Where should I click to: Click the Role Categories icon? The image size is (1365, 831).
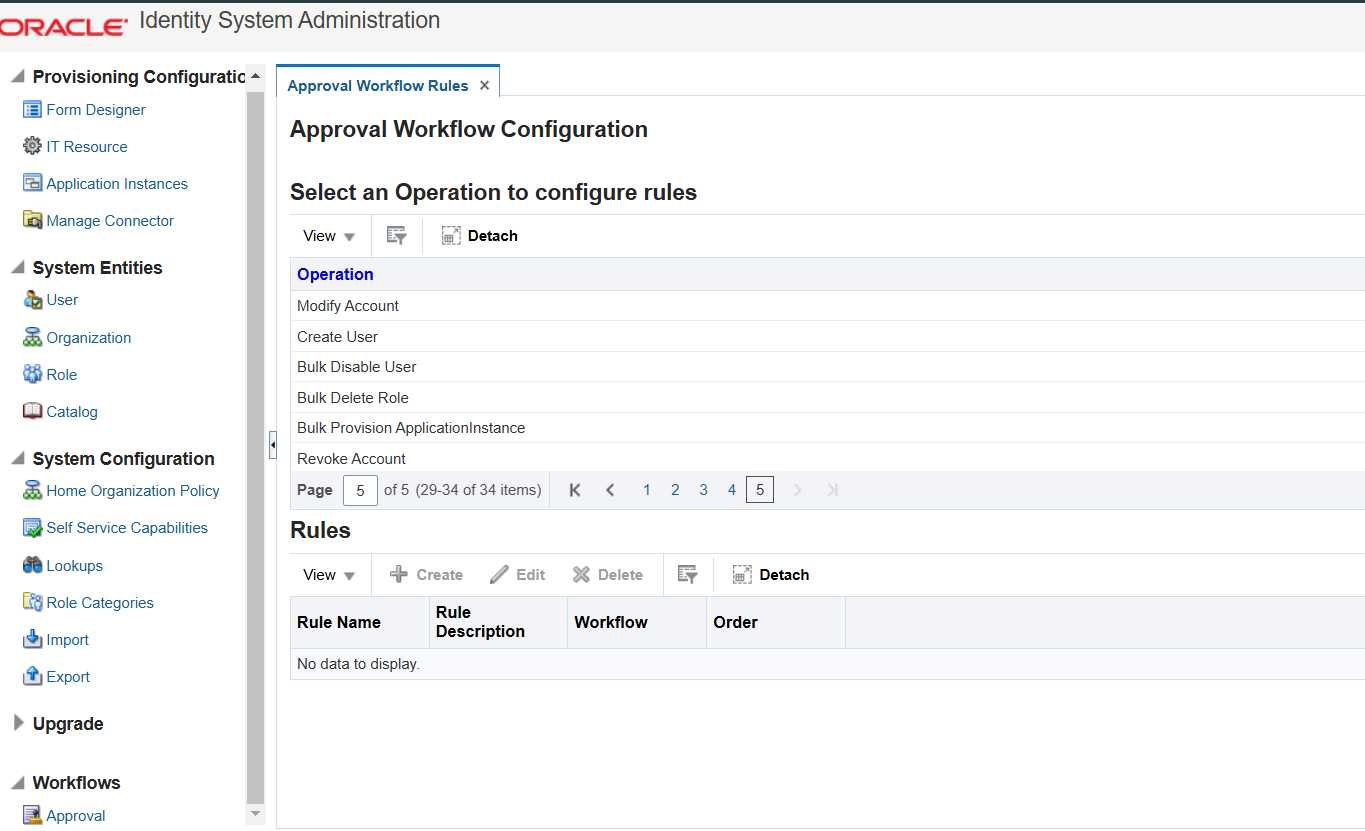pyautogui.click(x=32, y=603)
